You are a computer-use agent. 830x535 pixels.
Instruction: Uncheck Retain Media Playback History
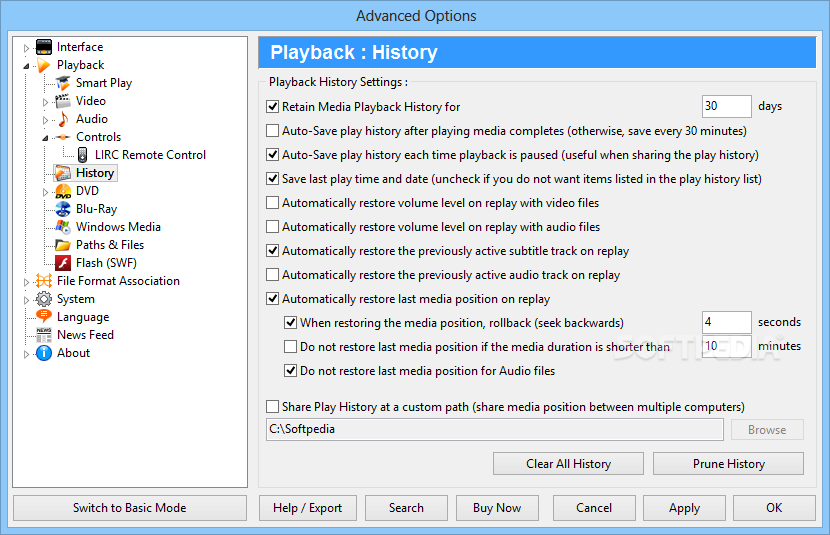272,107
